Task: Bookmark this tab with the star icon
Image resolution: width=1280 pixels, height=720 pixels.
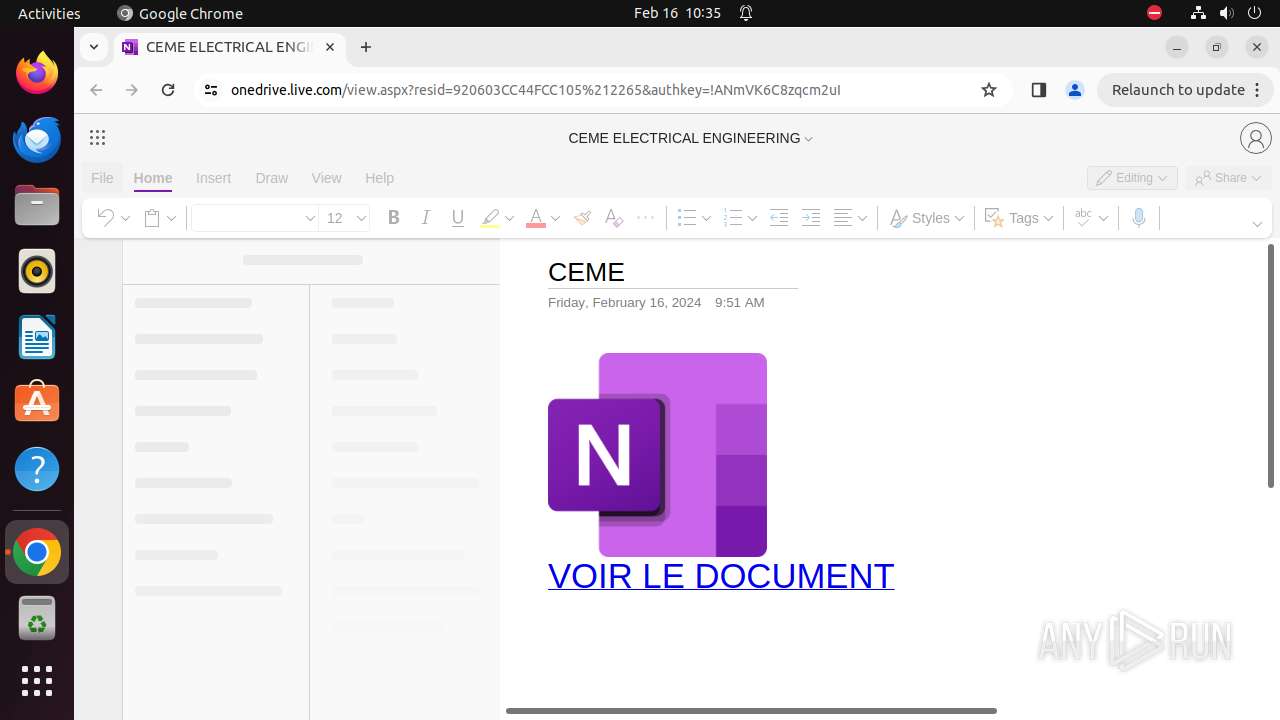Action: click(989, 90)
